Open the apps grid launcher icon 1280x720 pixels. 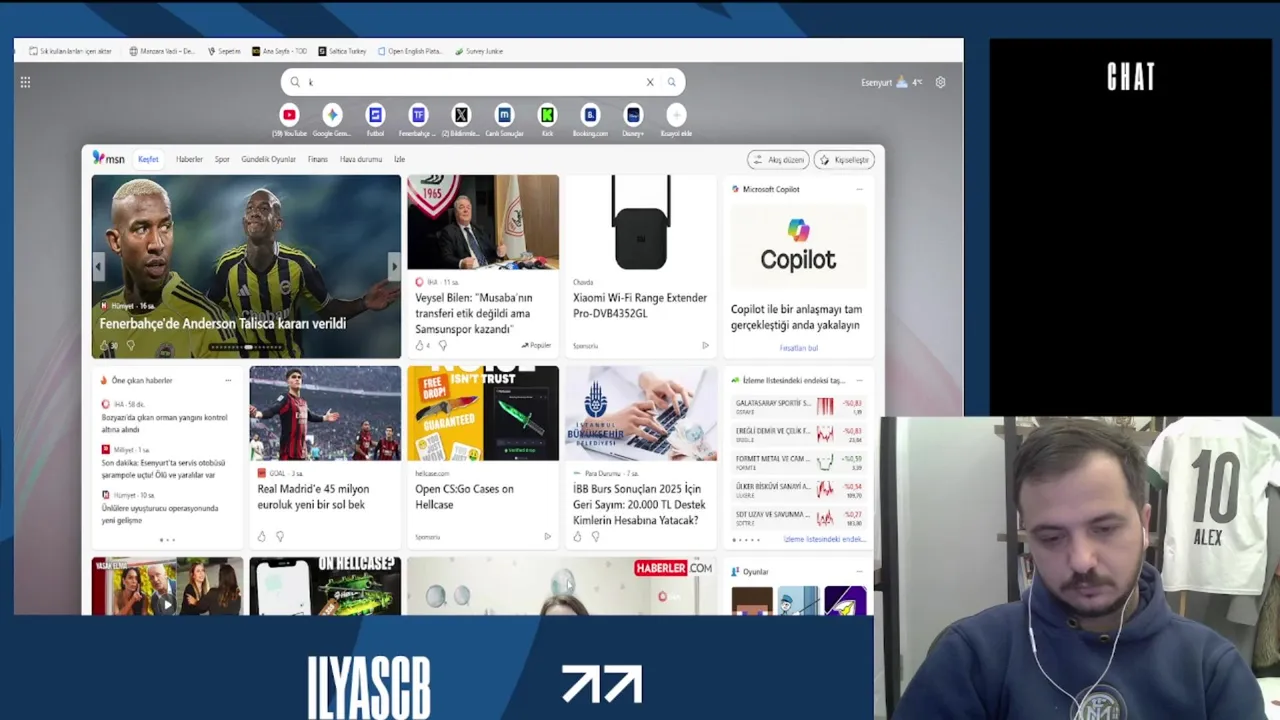click(x=25, y=82)
